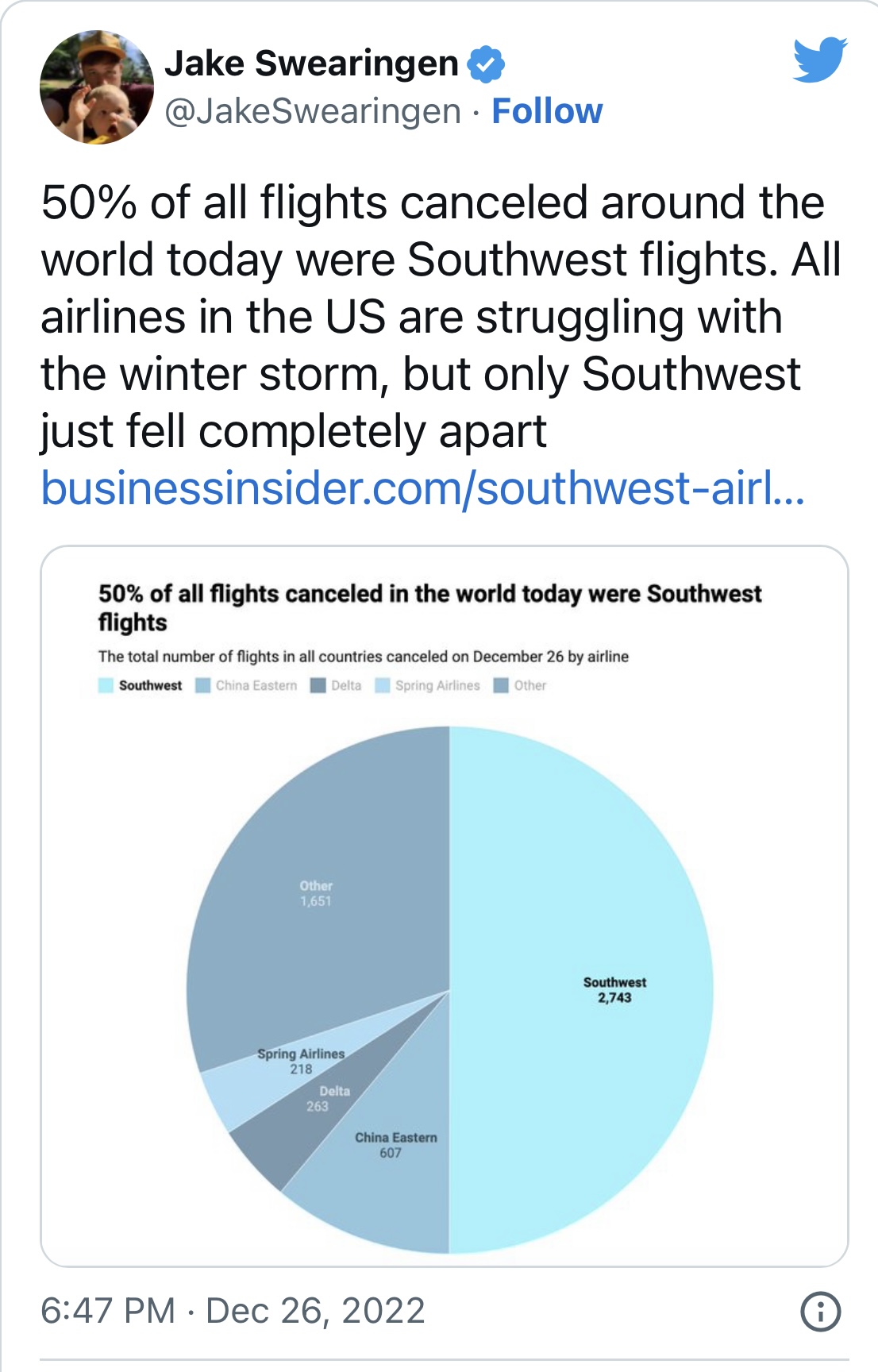
Task: Click the Delta legend color swatch
Action: [x=318, y=685]
